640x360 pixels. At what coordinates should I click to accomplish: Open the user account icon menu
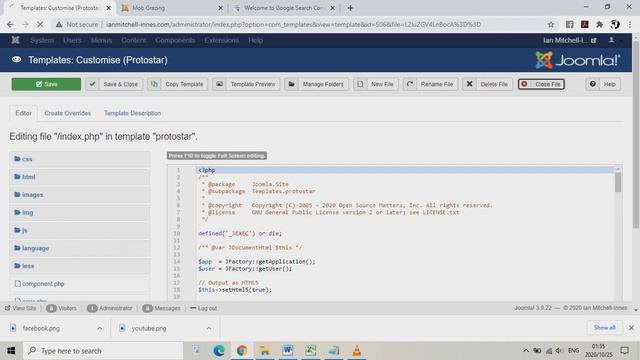coord(611,40)
